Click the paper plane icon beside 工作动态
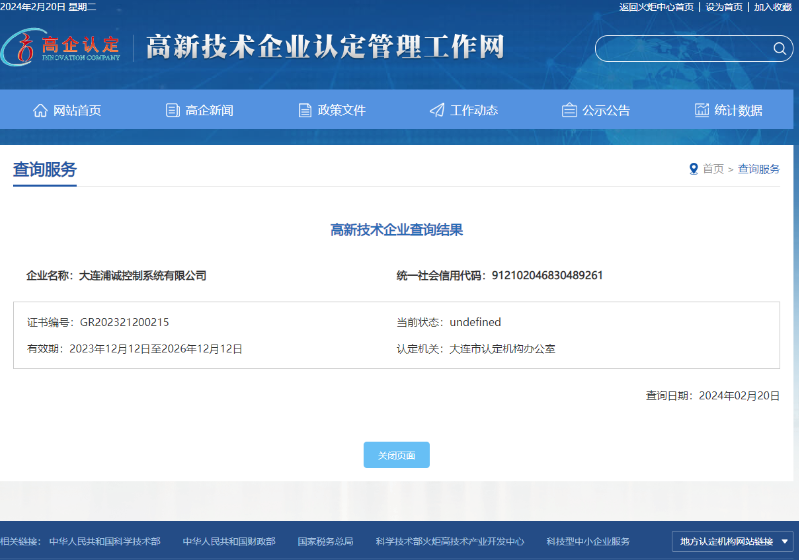Screen dimensions: 799x560 click(437, 110)
